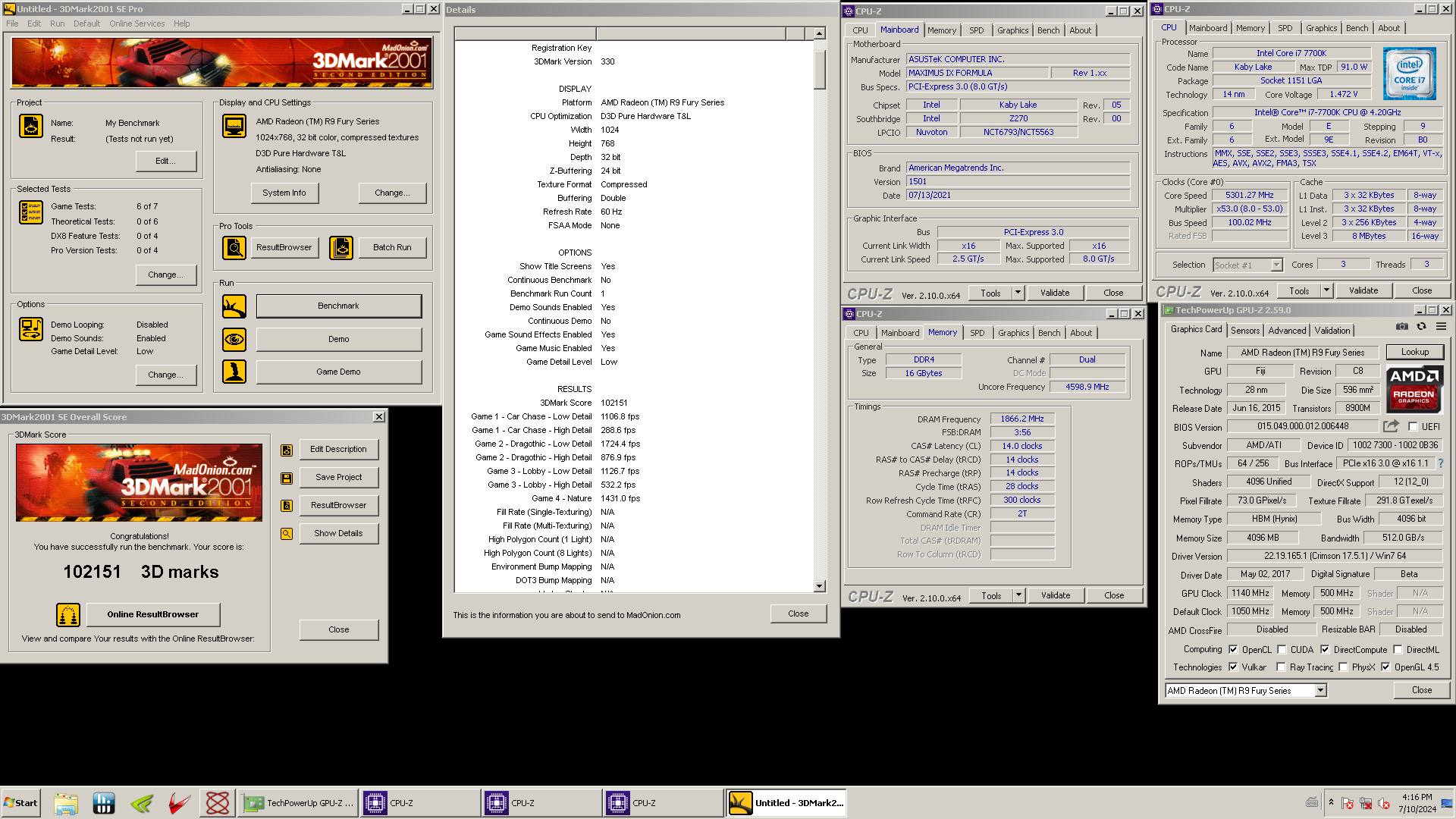This screenshot has width=1456, height=819.
Task: Click the GPU-Z BIOS export share icon
Action: [x=1391, y=426]
